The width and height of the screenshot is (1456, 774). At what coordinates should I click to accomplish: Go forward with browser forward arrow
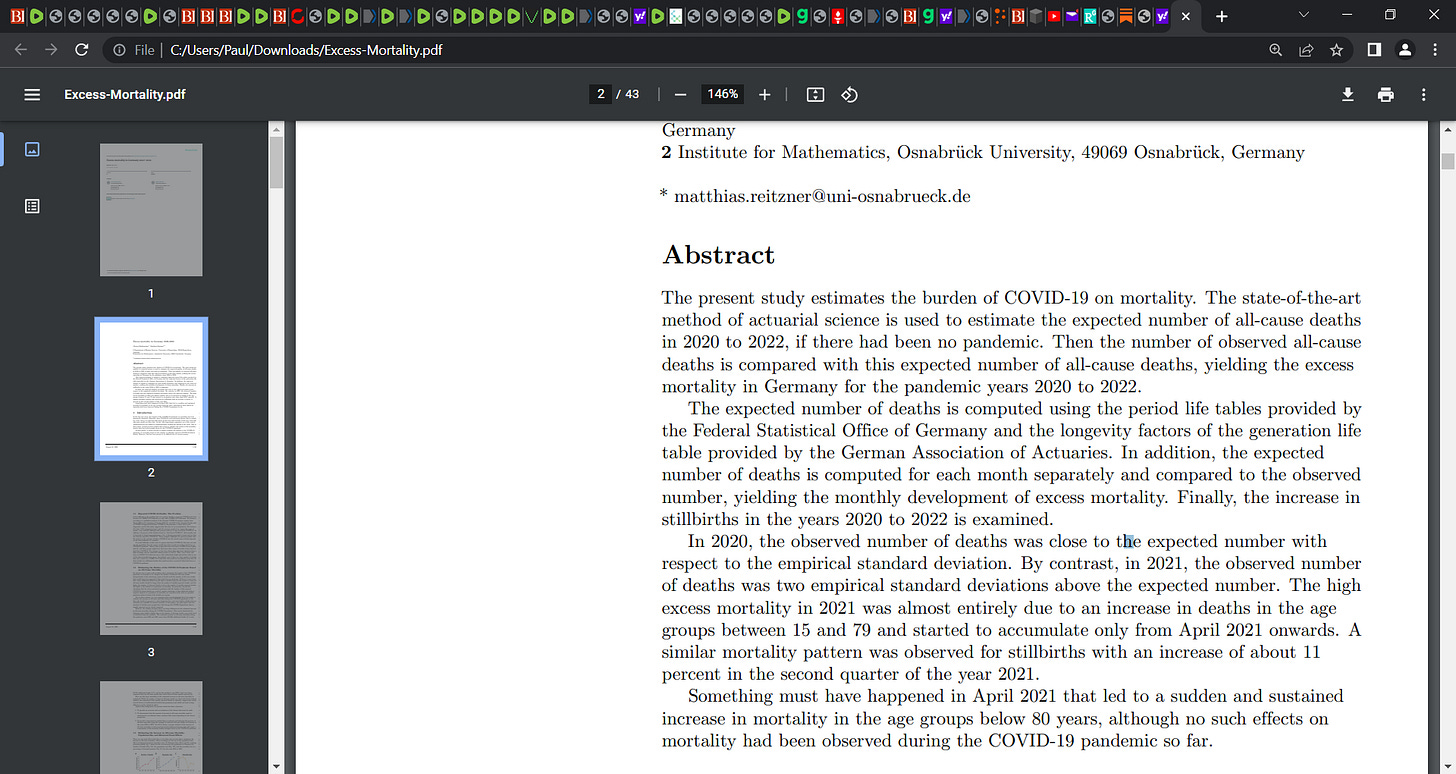pos(51,49)
